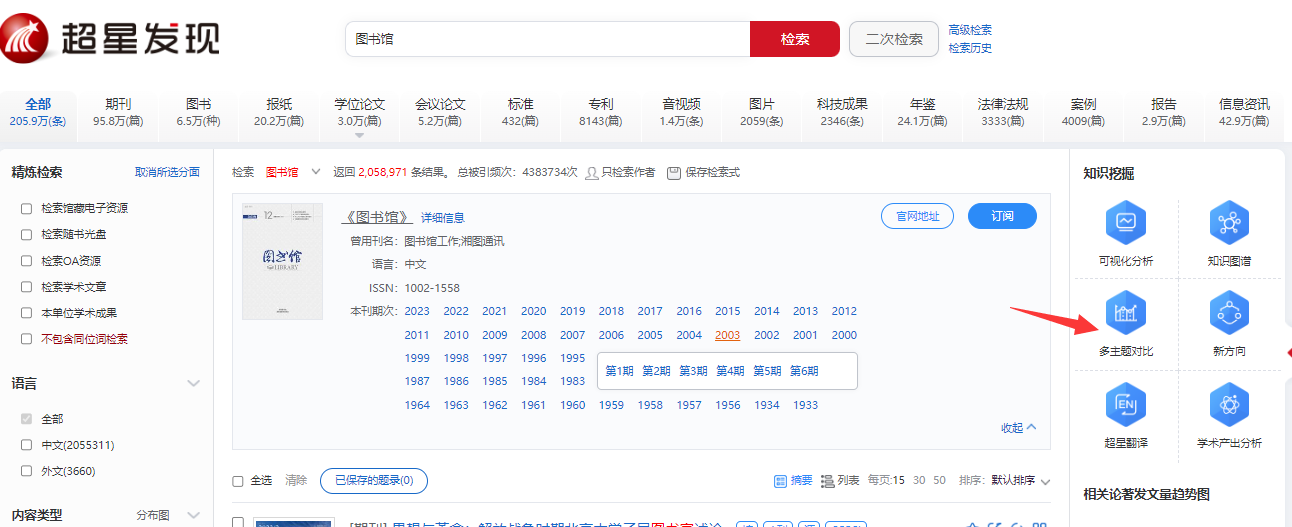
Task: Tick the 检索随书光盘 checkbox
Action: tap(27, 235)
